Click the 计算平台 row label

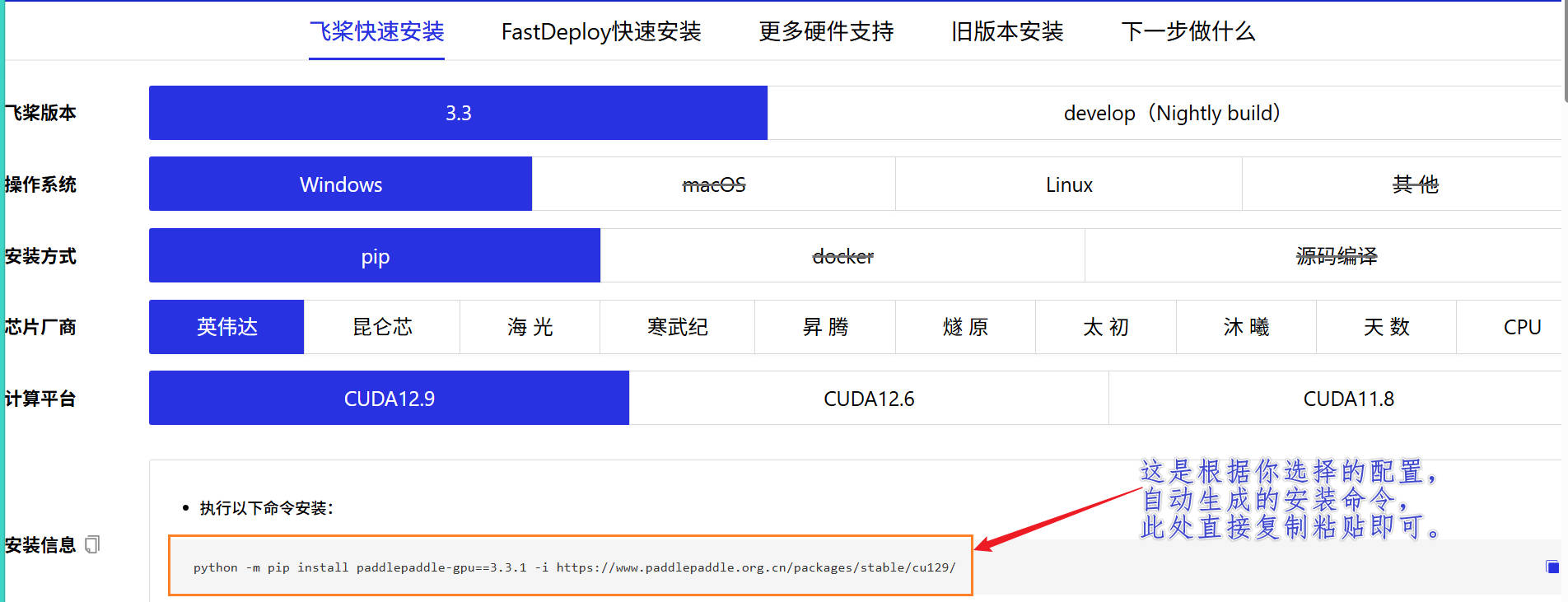click(40, 399)
